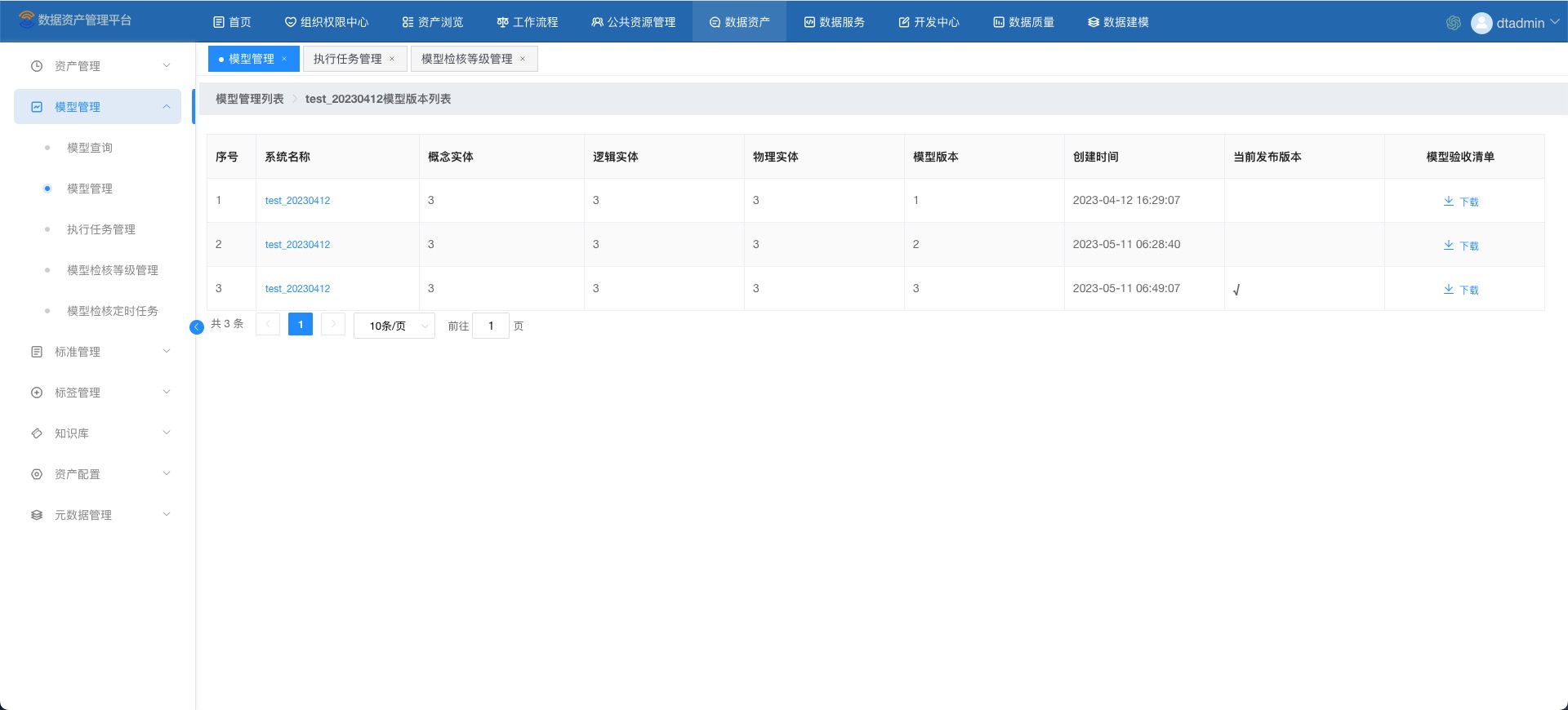Download acceptance list for version 2
This screenshot has width=1568, height=710.
tap(1460, 245)
